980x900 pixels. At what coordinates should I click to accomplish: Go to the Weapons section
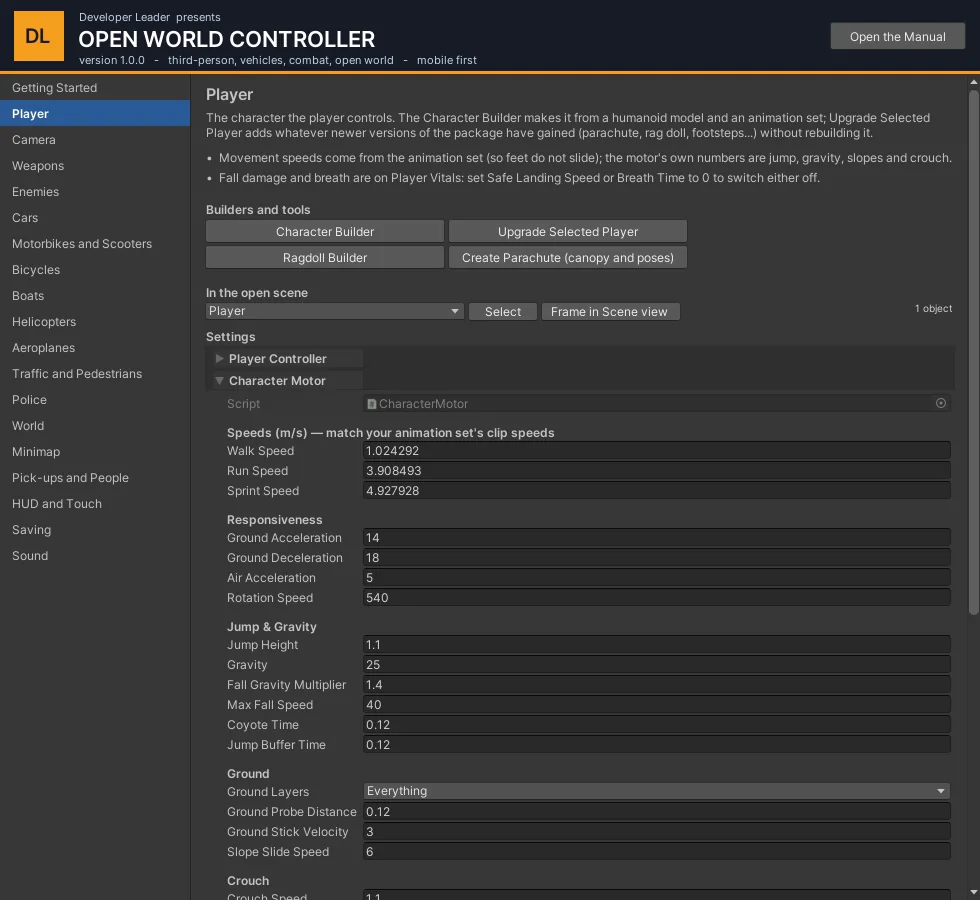click(x=95, y=166)
